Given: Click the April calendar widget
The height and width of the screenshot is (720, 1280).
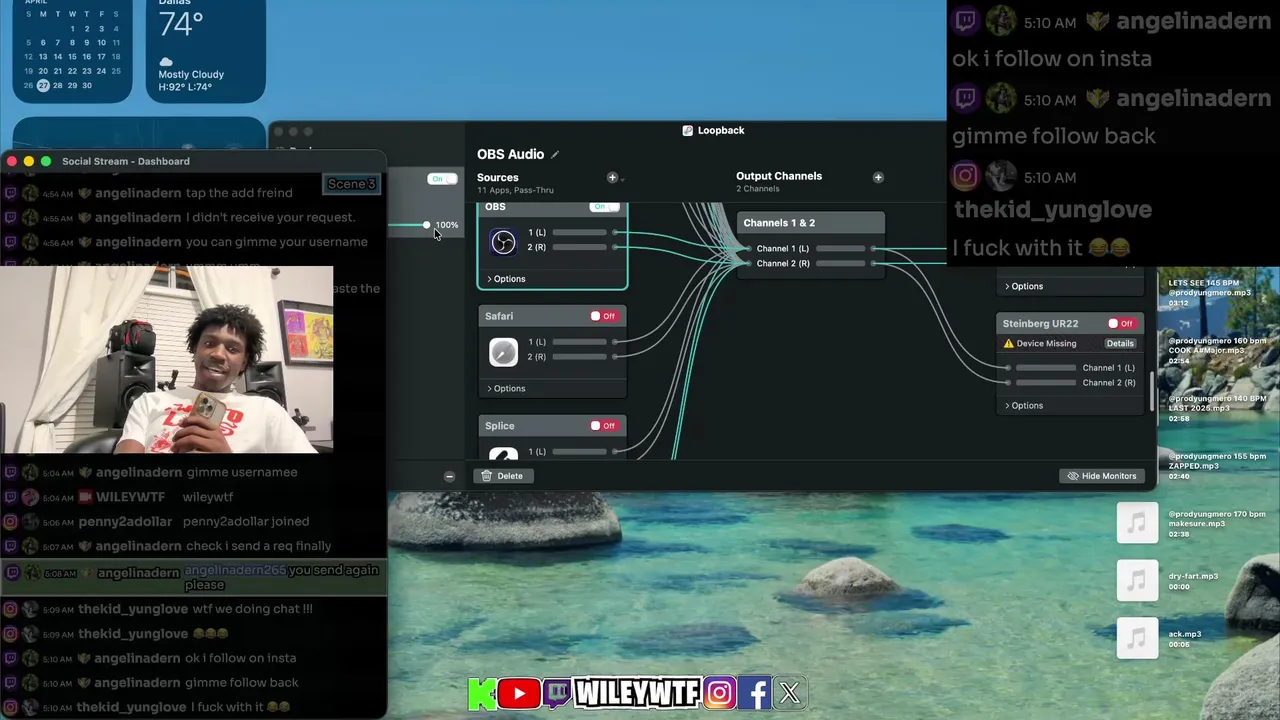Looking at the screenshot, I should pos(72,48).
